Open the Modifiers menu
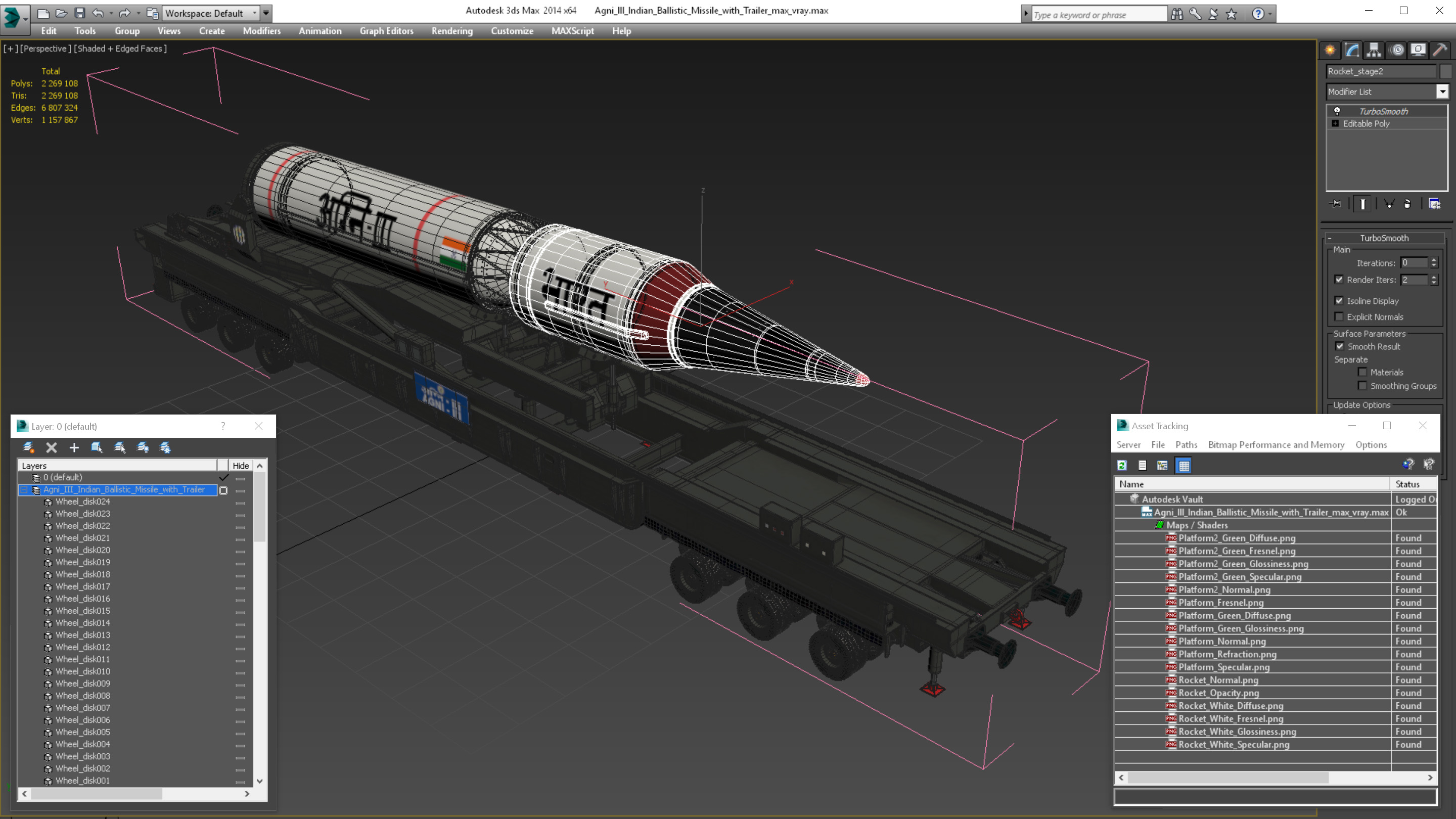The width and height of the screenshot is (1456, 819). click(262, 31)
